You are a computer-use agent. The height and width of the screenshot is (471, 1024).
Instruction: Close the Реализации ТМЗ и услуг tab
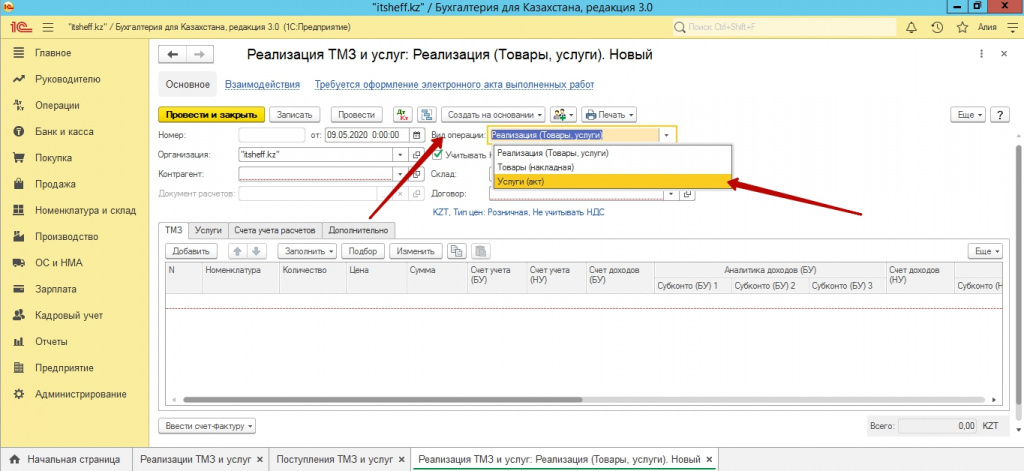click(259, 459)
